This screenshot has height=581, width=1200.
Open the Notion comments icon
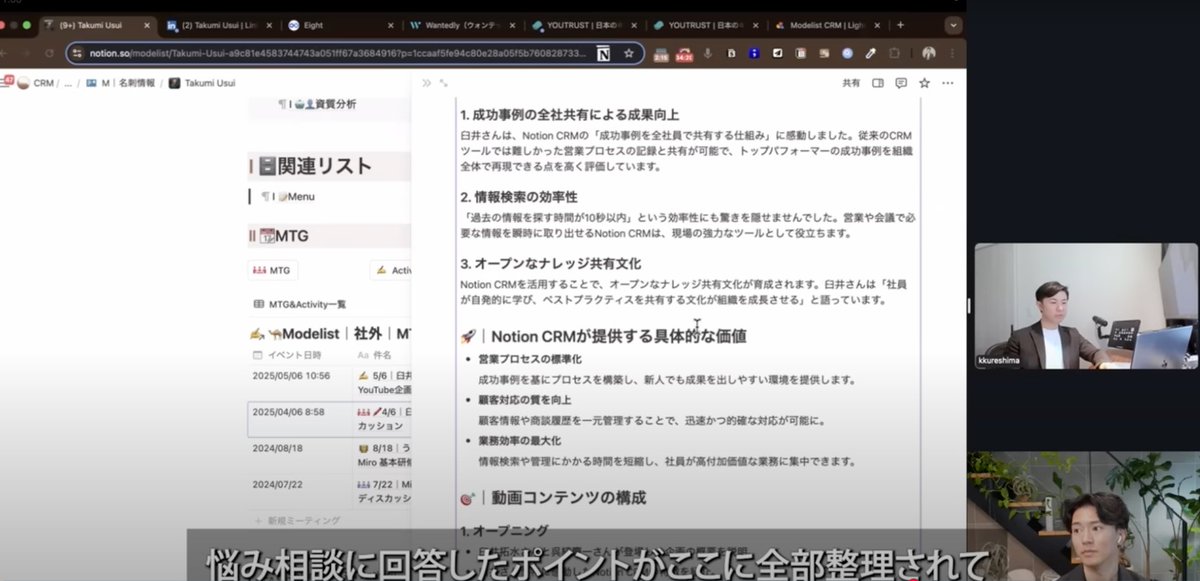pos(901,83)
